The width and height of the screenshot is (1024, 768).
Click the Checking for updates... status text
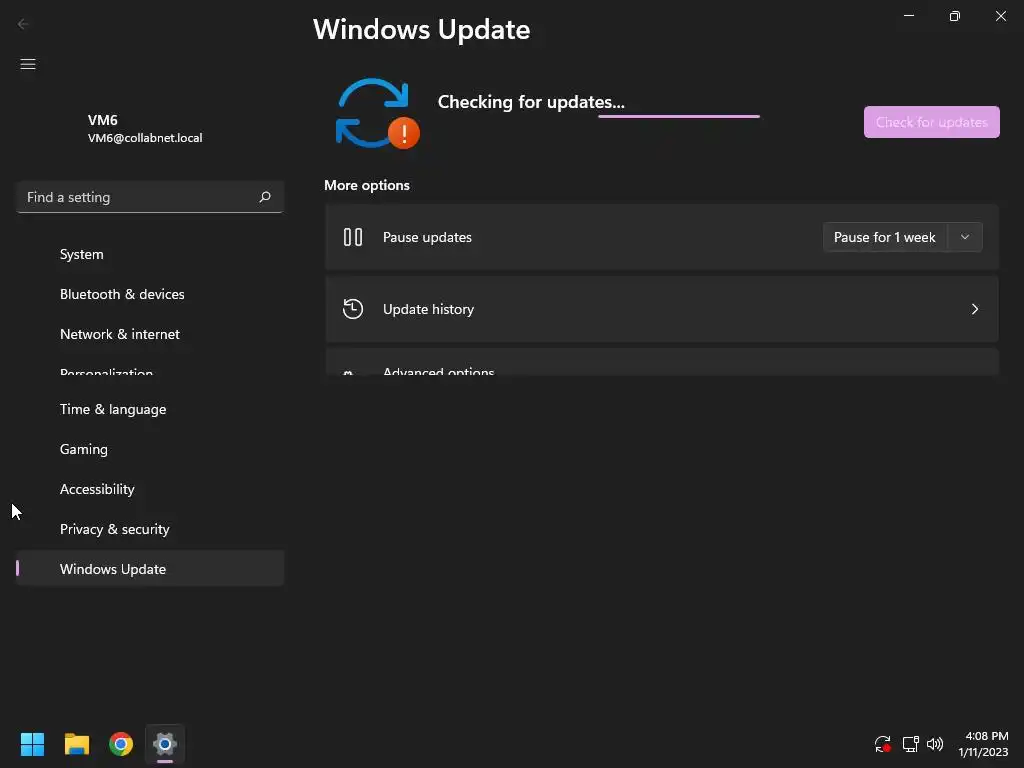[x=531, y=102]
